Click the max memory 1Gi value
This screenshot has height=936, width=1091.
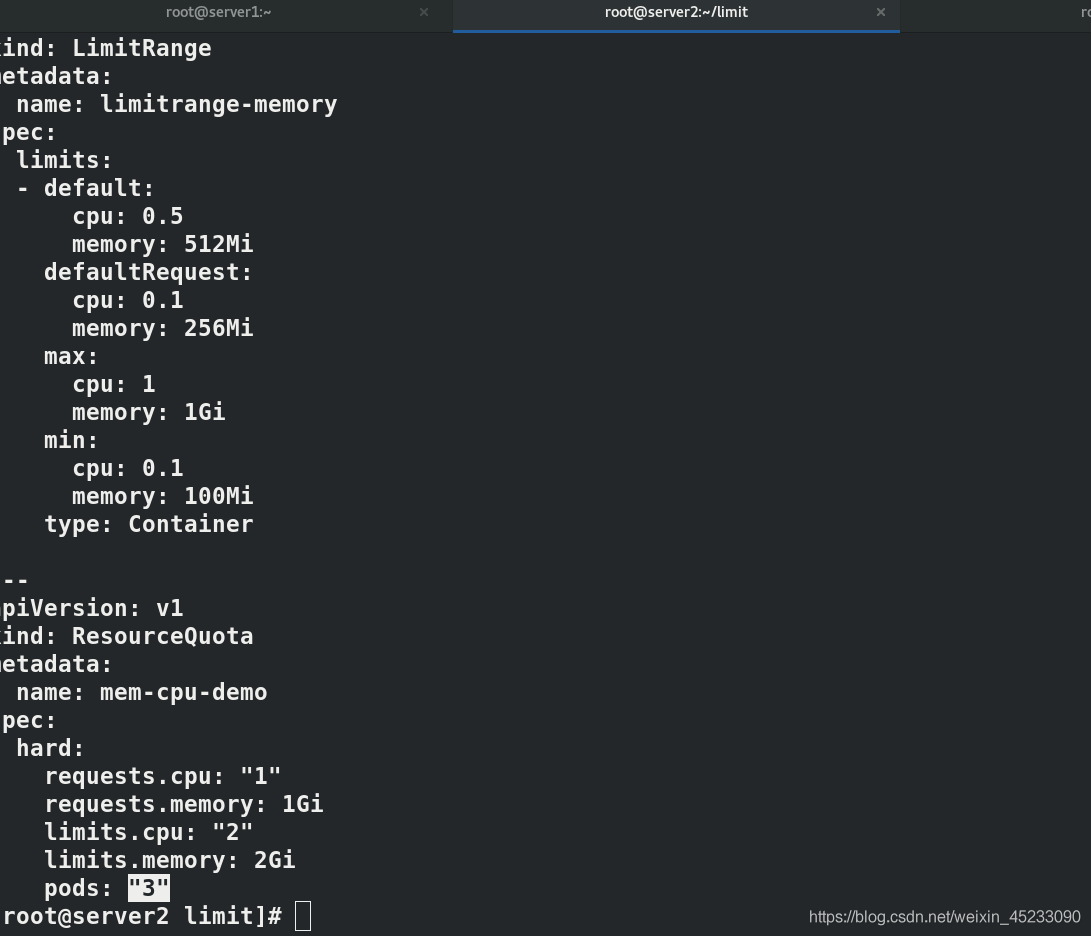click(205, 412)
